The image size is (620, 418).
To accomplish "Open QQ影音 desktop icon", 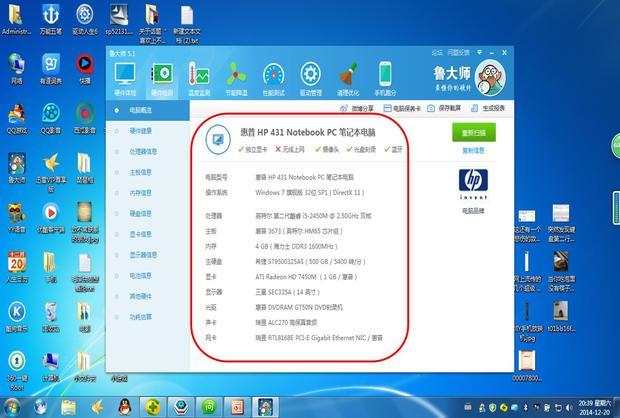I will (51, 119).
